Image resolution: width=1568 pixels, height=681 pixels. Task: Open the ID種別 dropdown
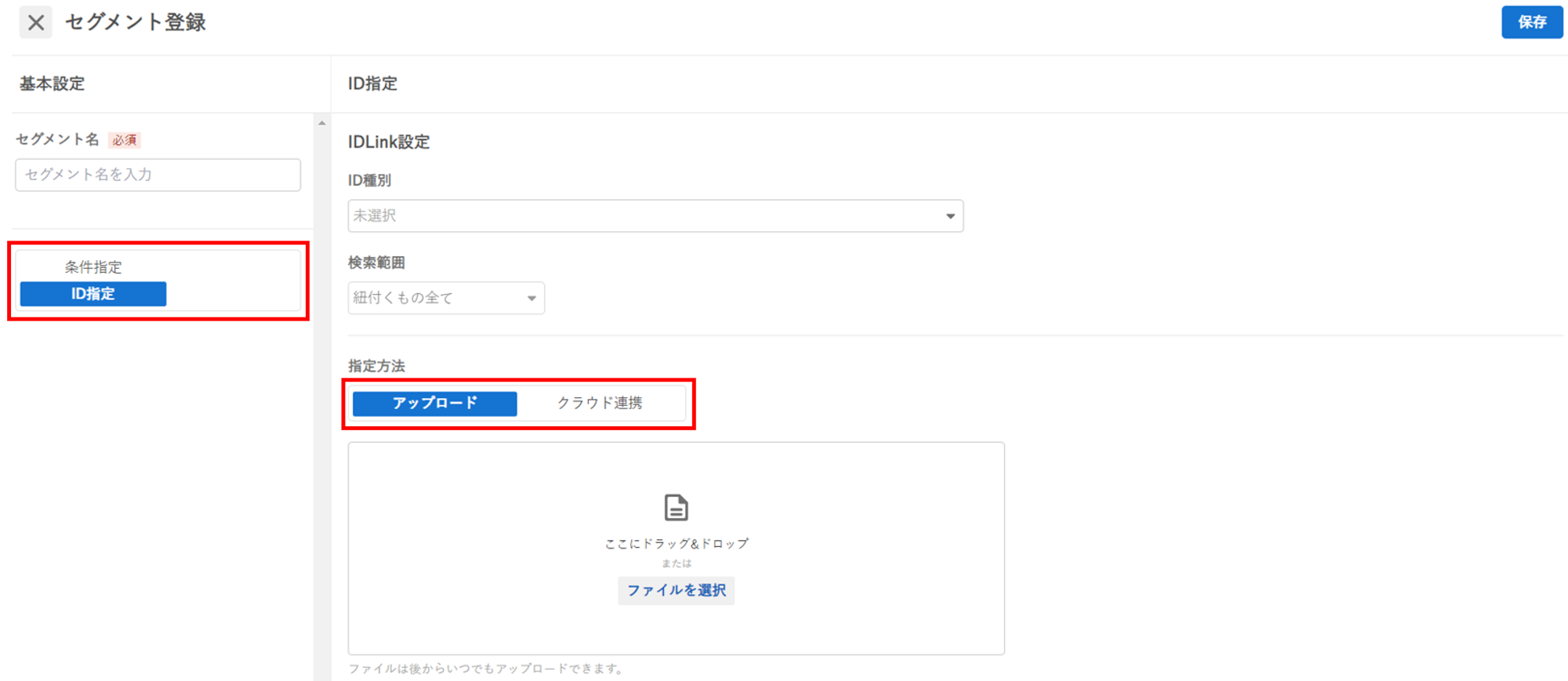click(x=655, y=216)
